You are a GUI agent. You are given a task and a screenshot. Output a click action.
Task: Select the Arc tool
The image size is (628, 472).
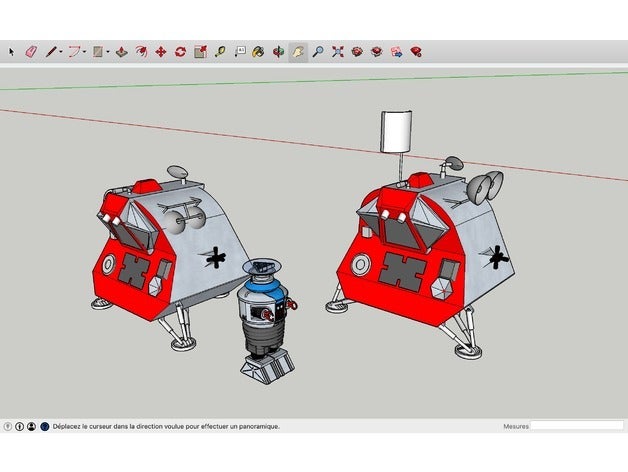click(x=74, y=52)
